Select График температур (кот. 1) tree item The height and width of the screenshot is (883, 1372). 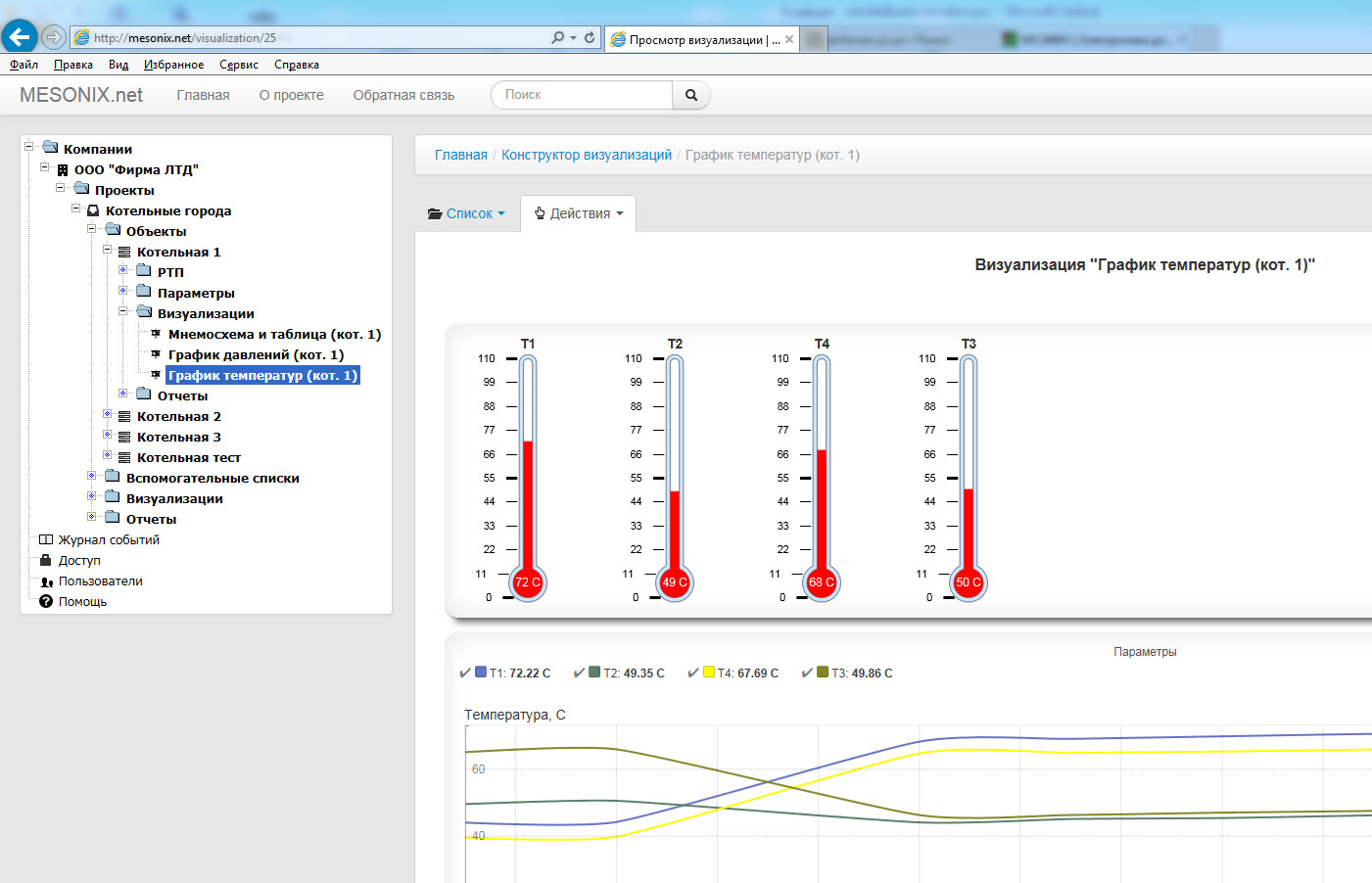pyautogui.click(x=262, y=375)
